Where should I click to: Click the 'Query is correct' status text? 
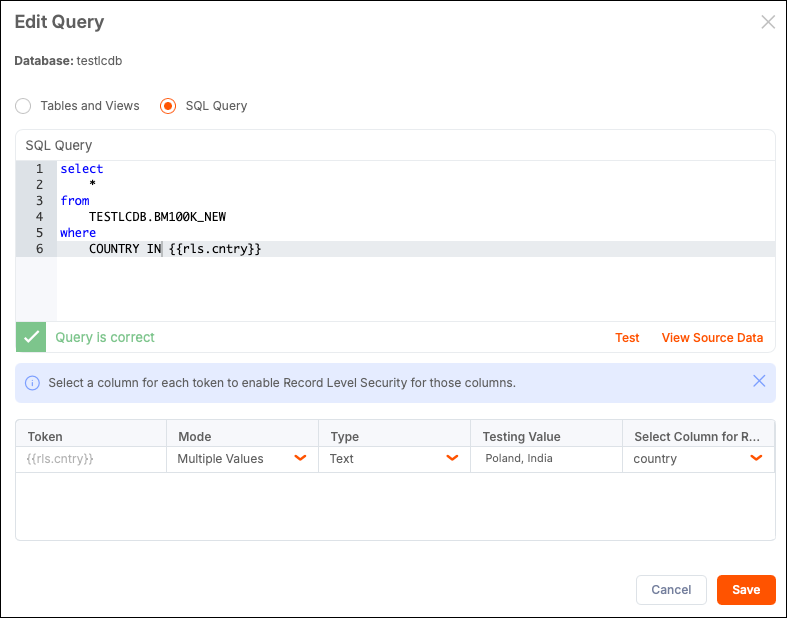click(x=105, y=337)
